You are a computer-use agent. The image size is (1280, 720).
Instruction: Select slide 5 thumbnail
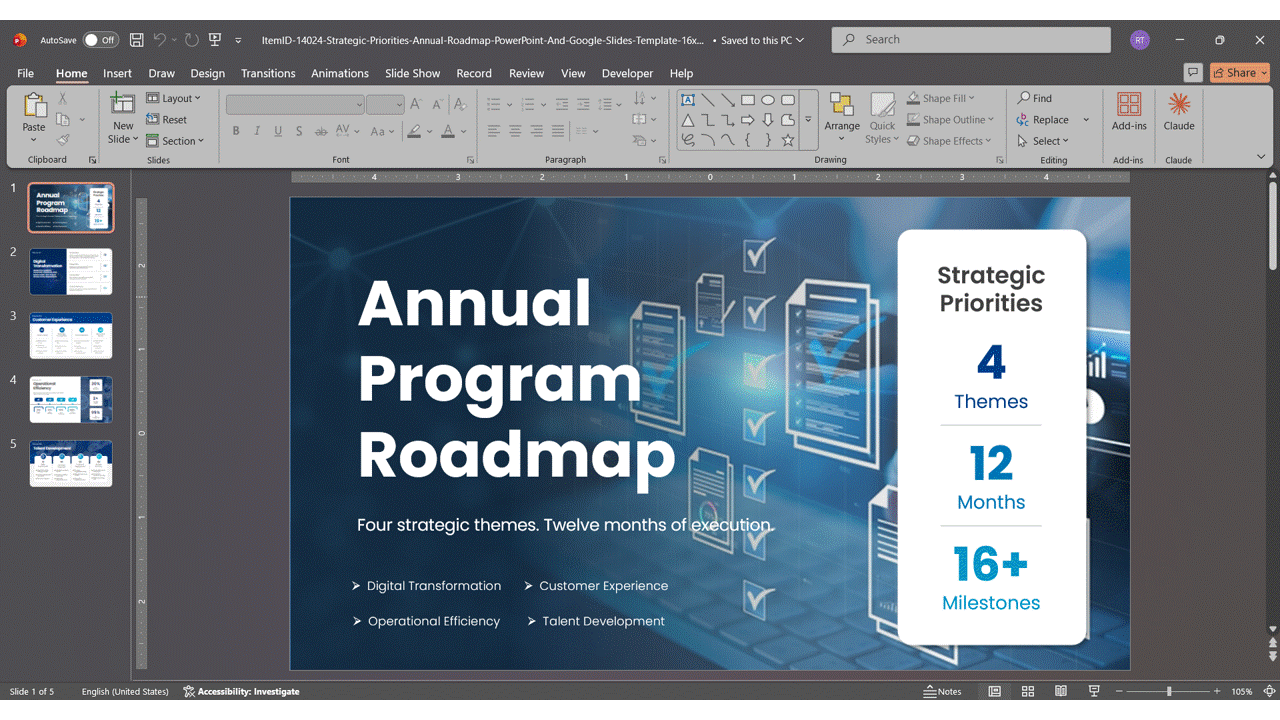tap(71, 464)
